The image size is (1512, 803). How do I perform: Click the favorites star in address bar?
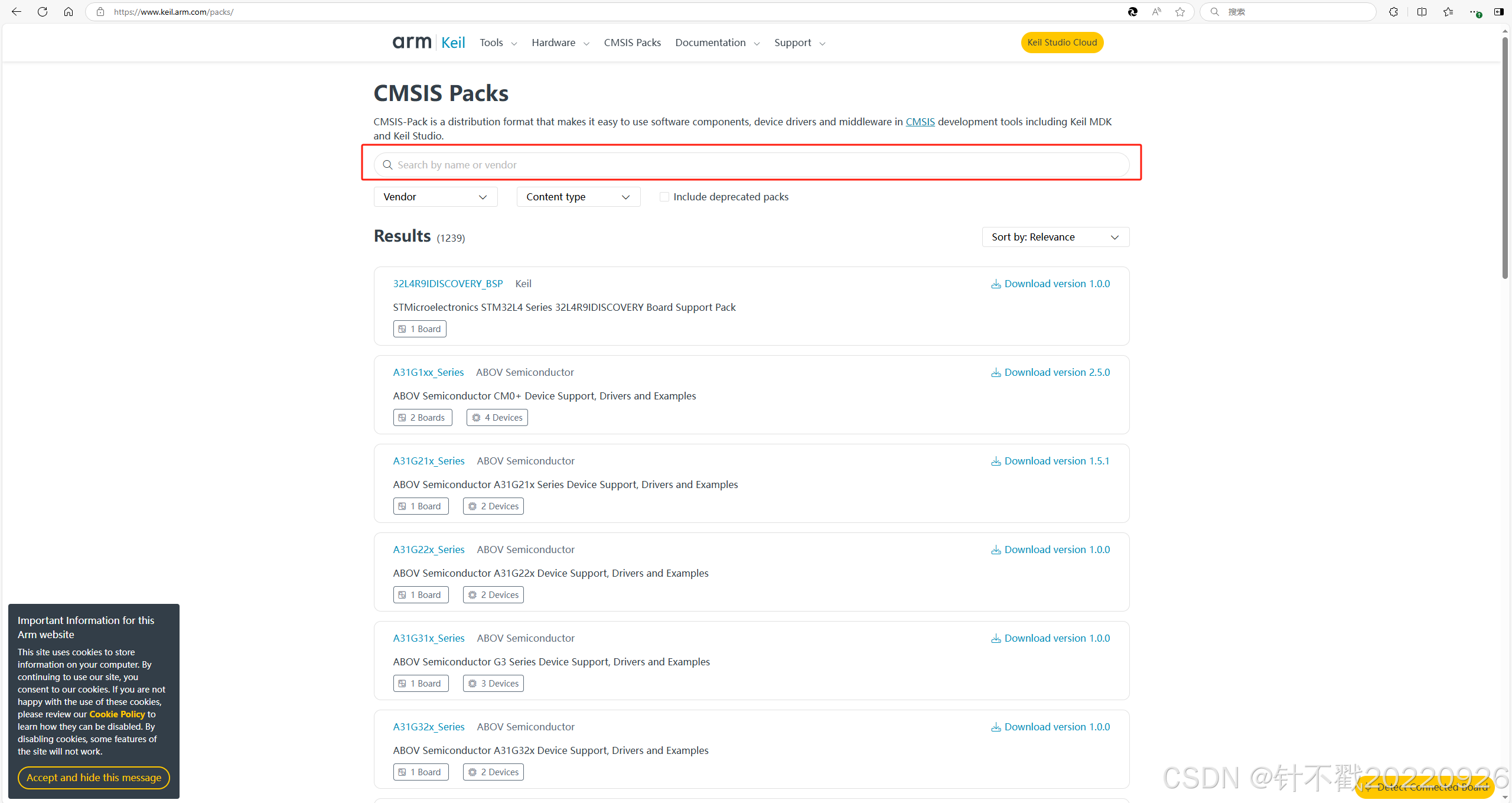[x=1180, y=12]
